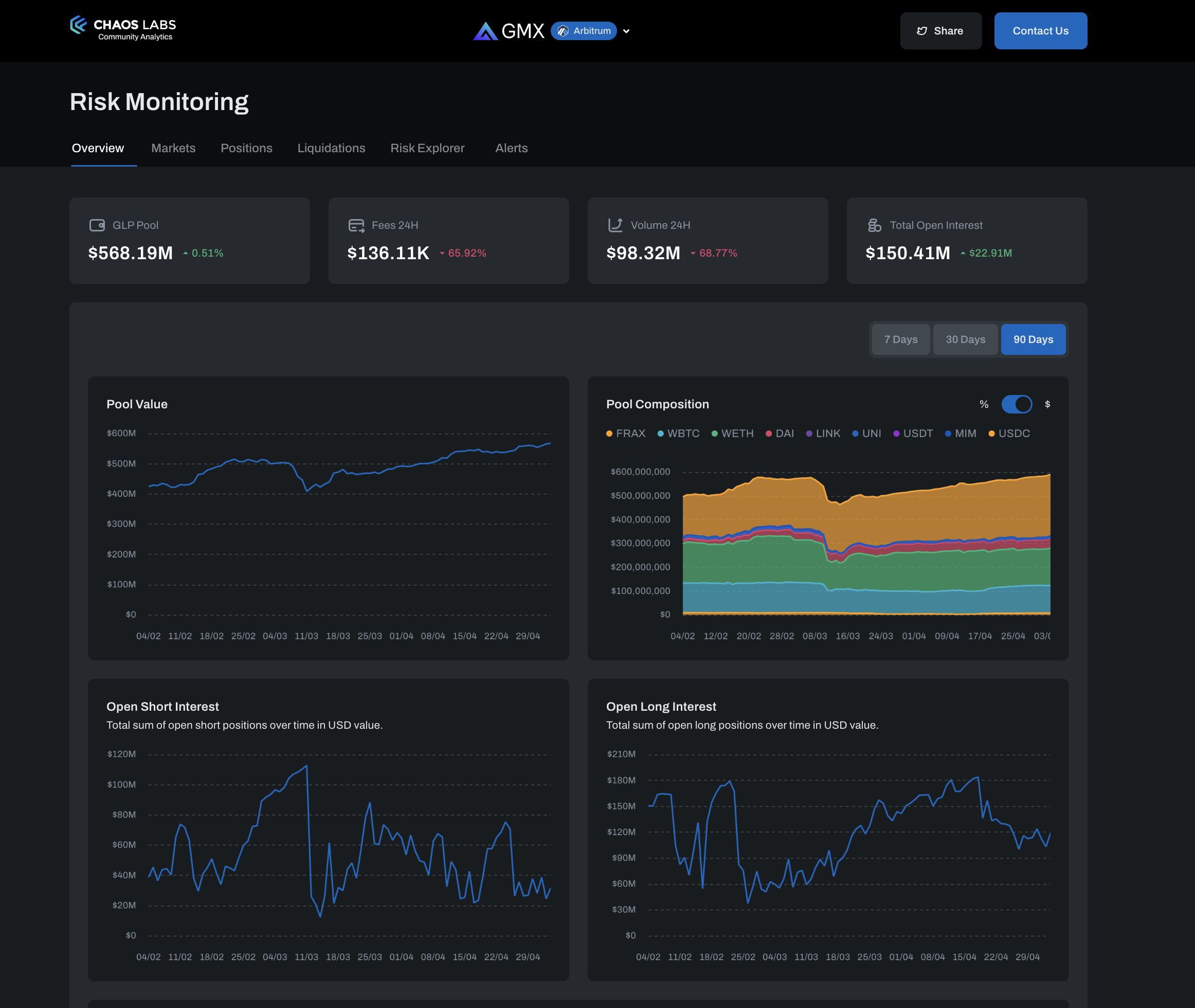Click the Volume 24H chart icon
Screen dimensions: 1195x1008
pyautogui.click(x=615, y=225)
